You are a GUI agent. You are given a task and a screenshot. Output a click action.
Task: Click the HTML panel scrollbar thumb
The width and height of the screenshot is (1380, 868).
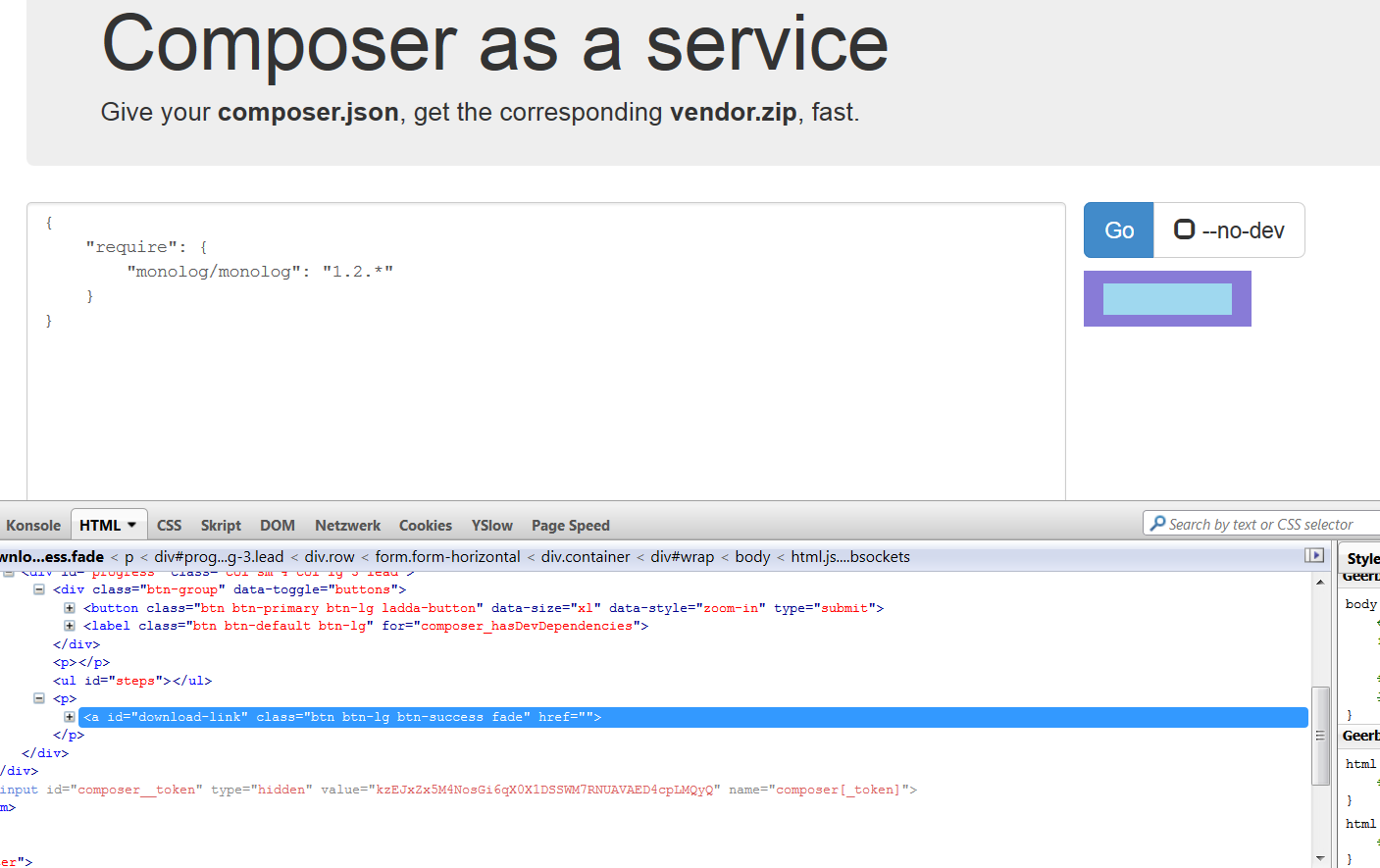click(x=1320, y=736)
